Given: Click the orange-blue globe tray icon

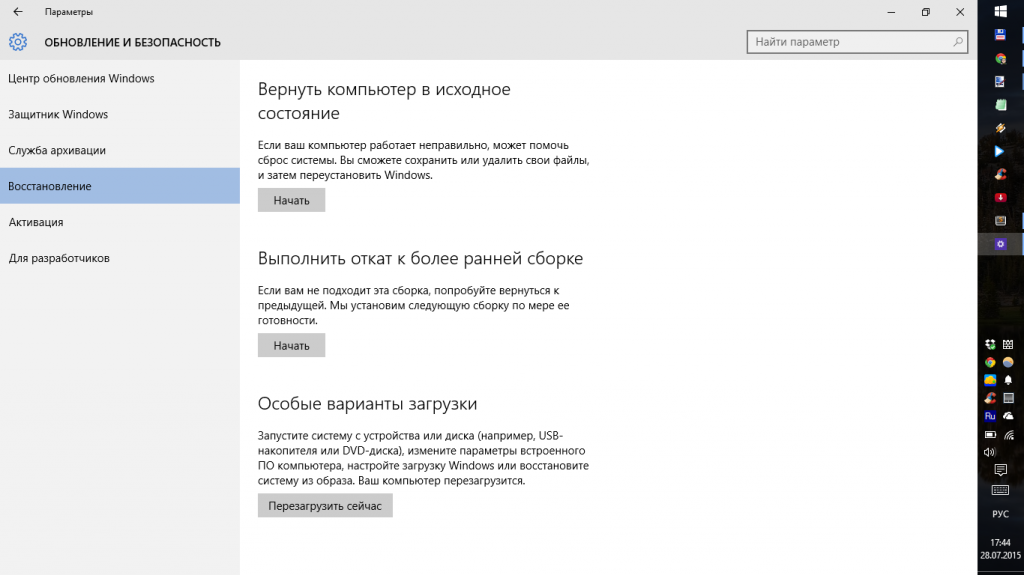Looking at the screenshot, I should coord(1008,362).
